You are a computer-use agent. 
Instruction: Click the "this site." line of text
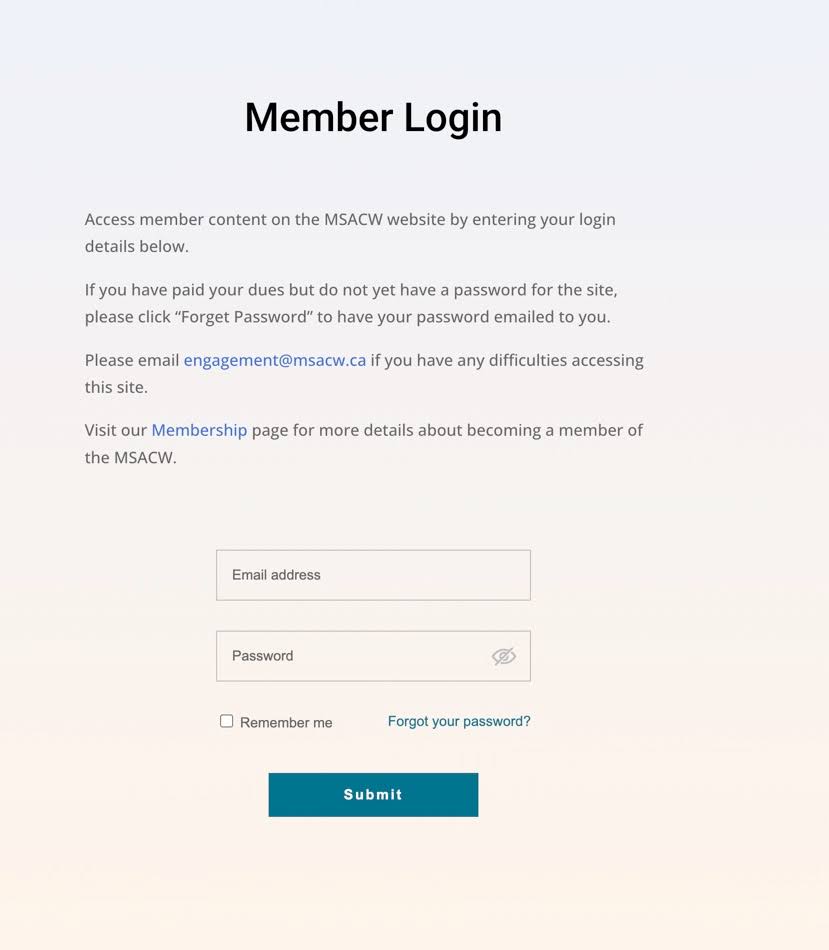116,387
